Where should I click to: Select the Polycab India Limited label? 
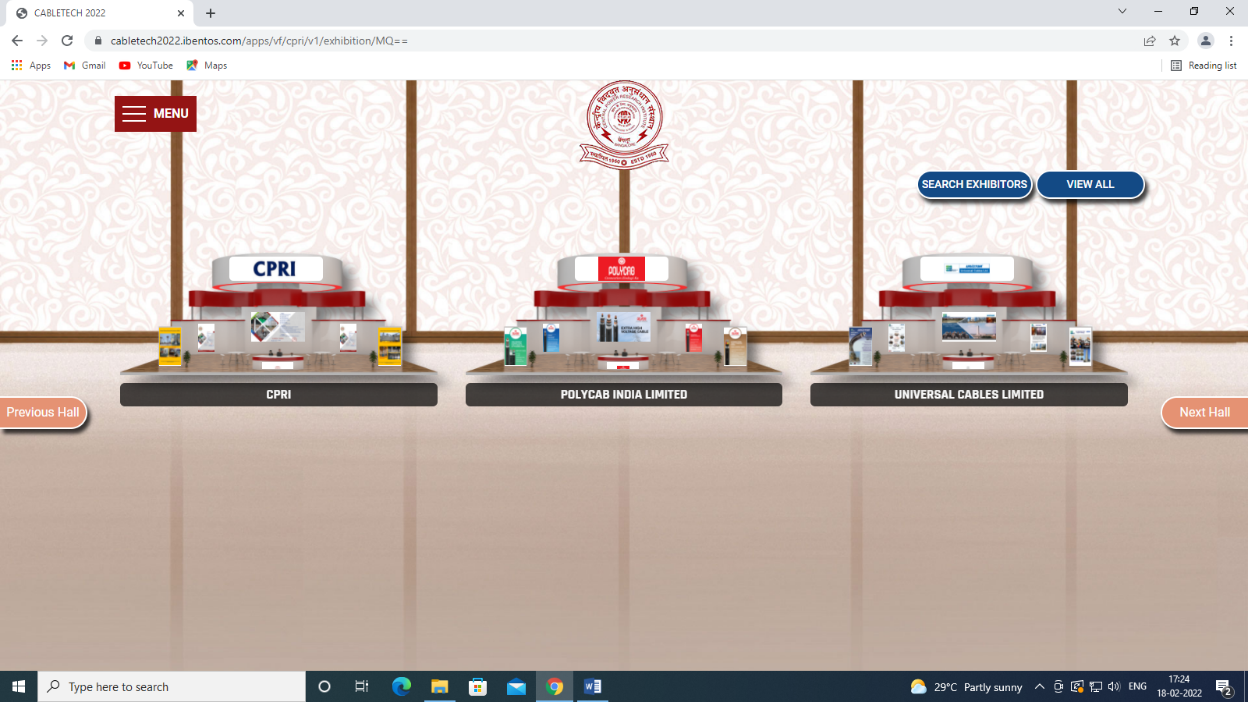[623, 395]
